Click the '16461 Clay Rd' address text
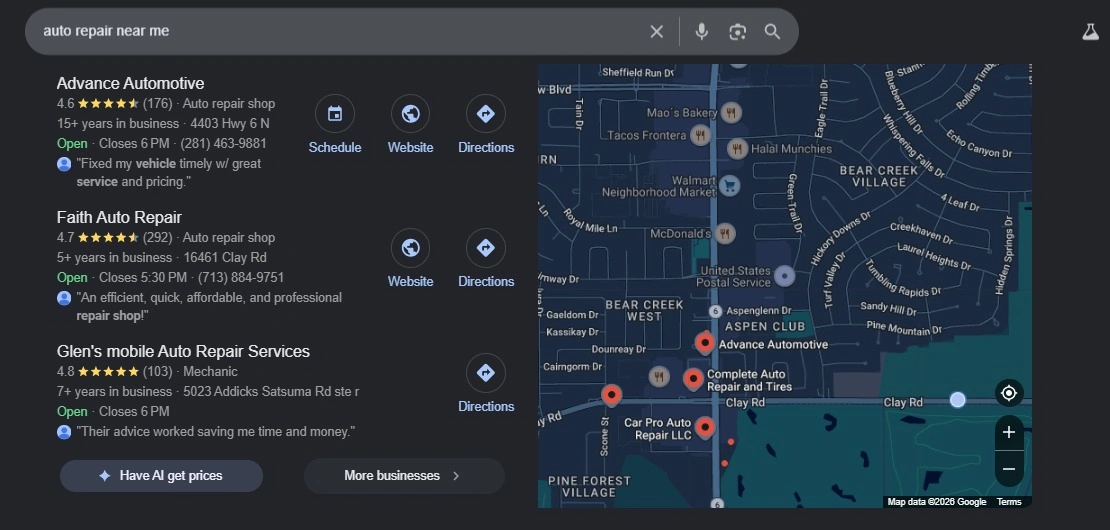The height and width of the screenshot is (530, 1110). click(x=225, y=258)
